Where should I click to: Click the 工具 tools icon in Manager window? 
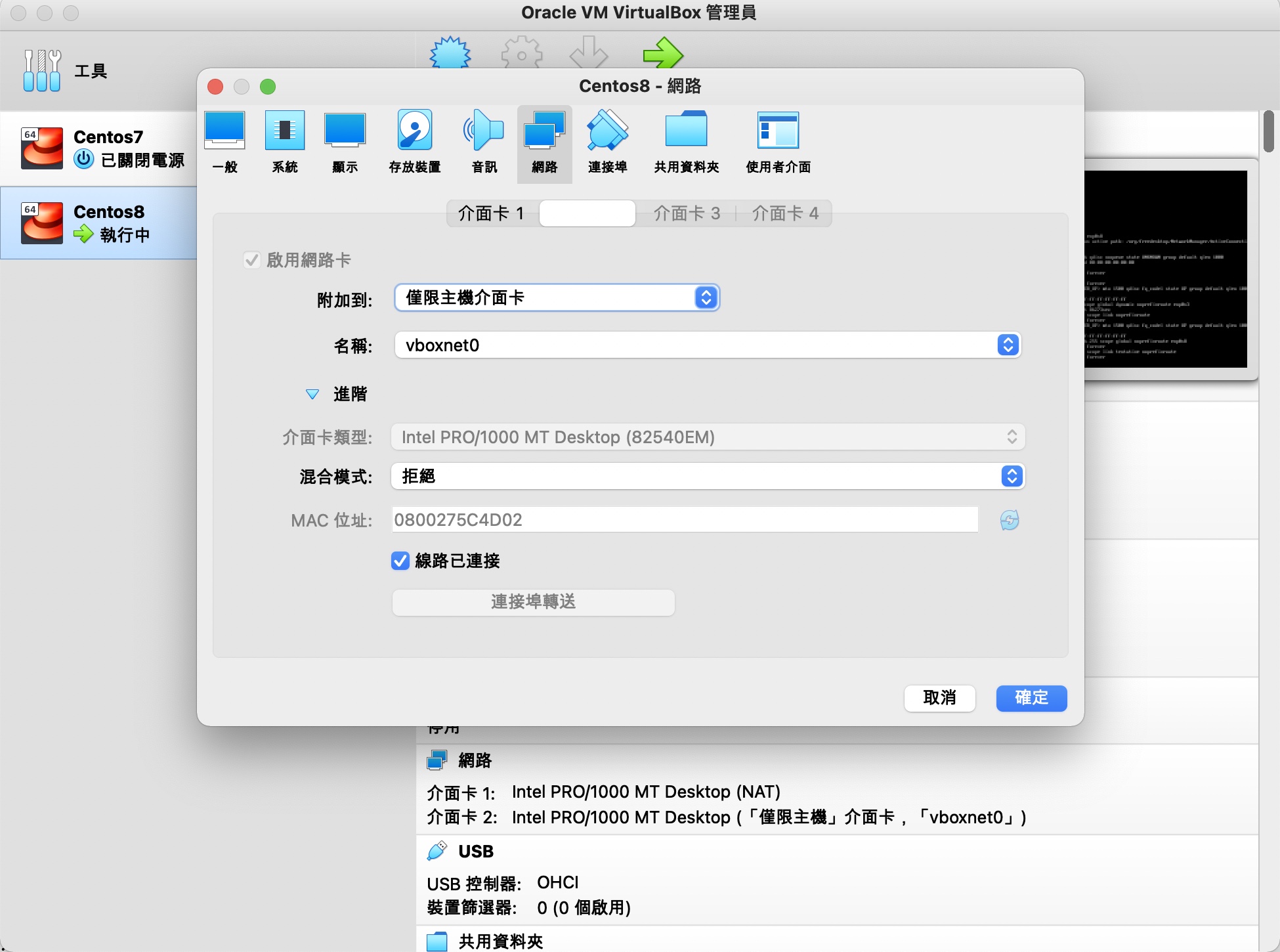tap(43, 70)
